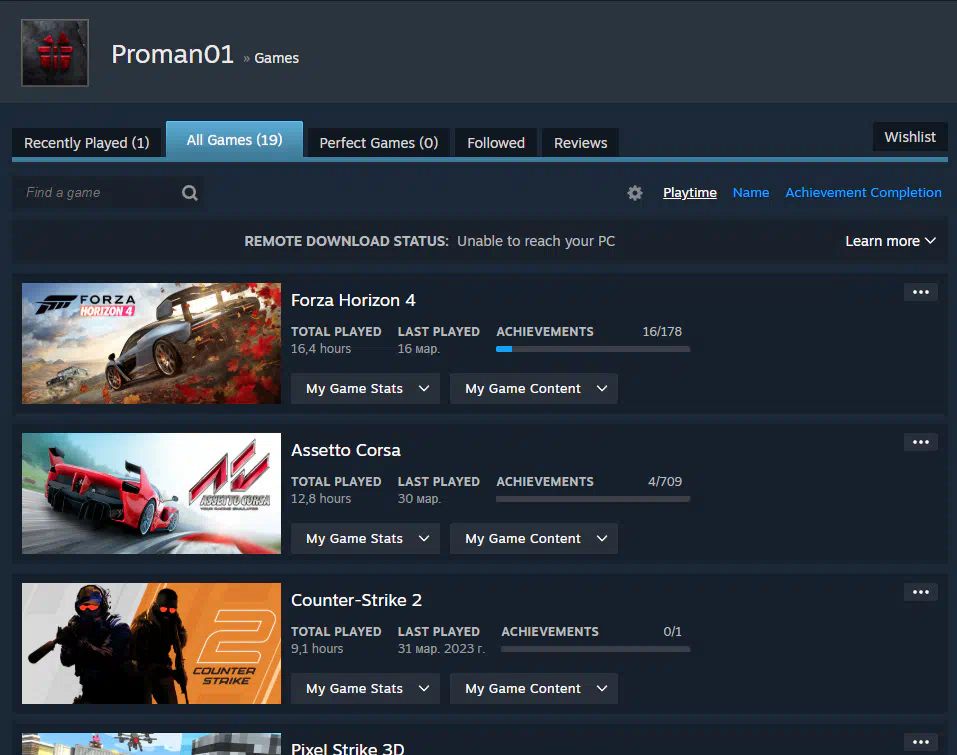
Task: Click the 16,4 hours total played value
Action: 321,349
